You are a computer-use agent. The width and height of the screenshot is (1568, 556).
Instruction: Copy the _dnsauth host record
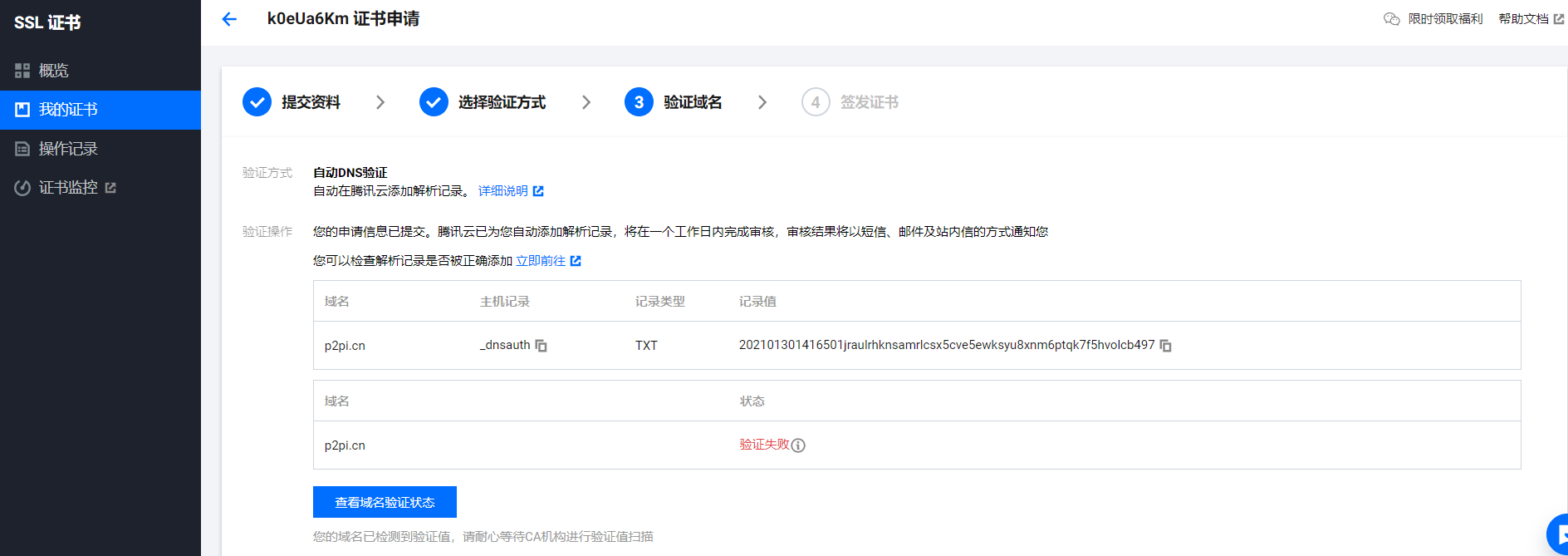[x=541, y=346]
